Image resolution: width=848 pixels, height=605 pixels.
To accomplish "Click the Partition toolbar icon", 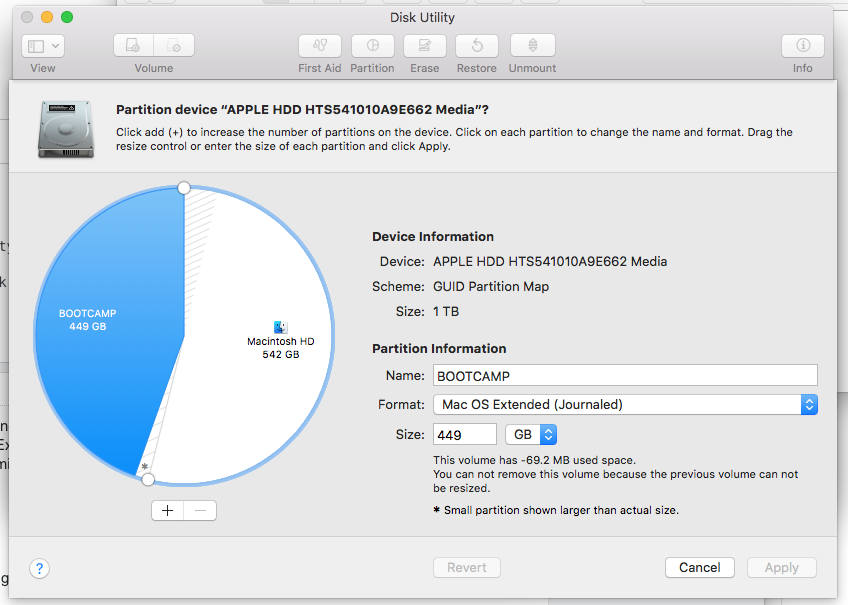I will (373, 46).
